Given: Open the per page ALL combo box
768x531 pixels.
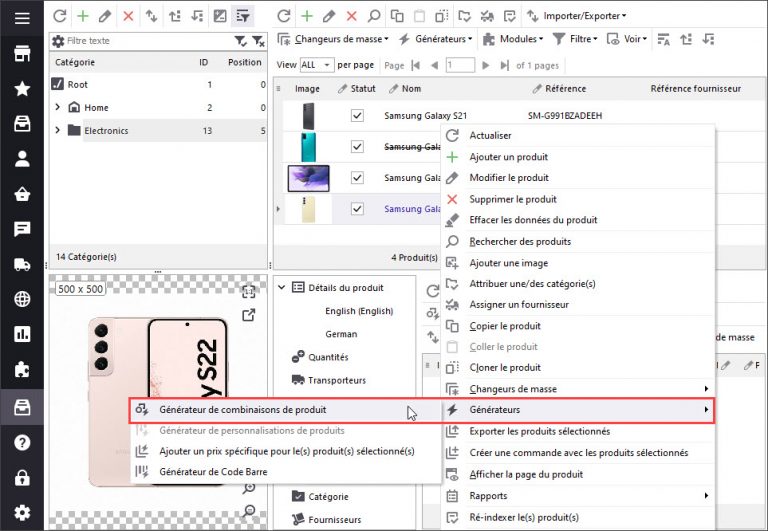Looking at the screenshot, I should coord(316,65).
